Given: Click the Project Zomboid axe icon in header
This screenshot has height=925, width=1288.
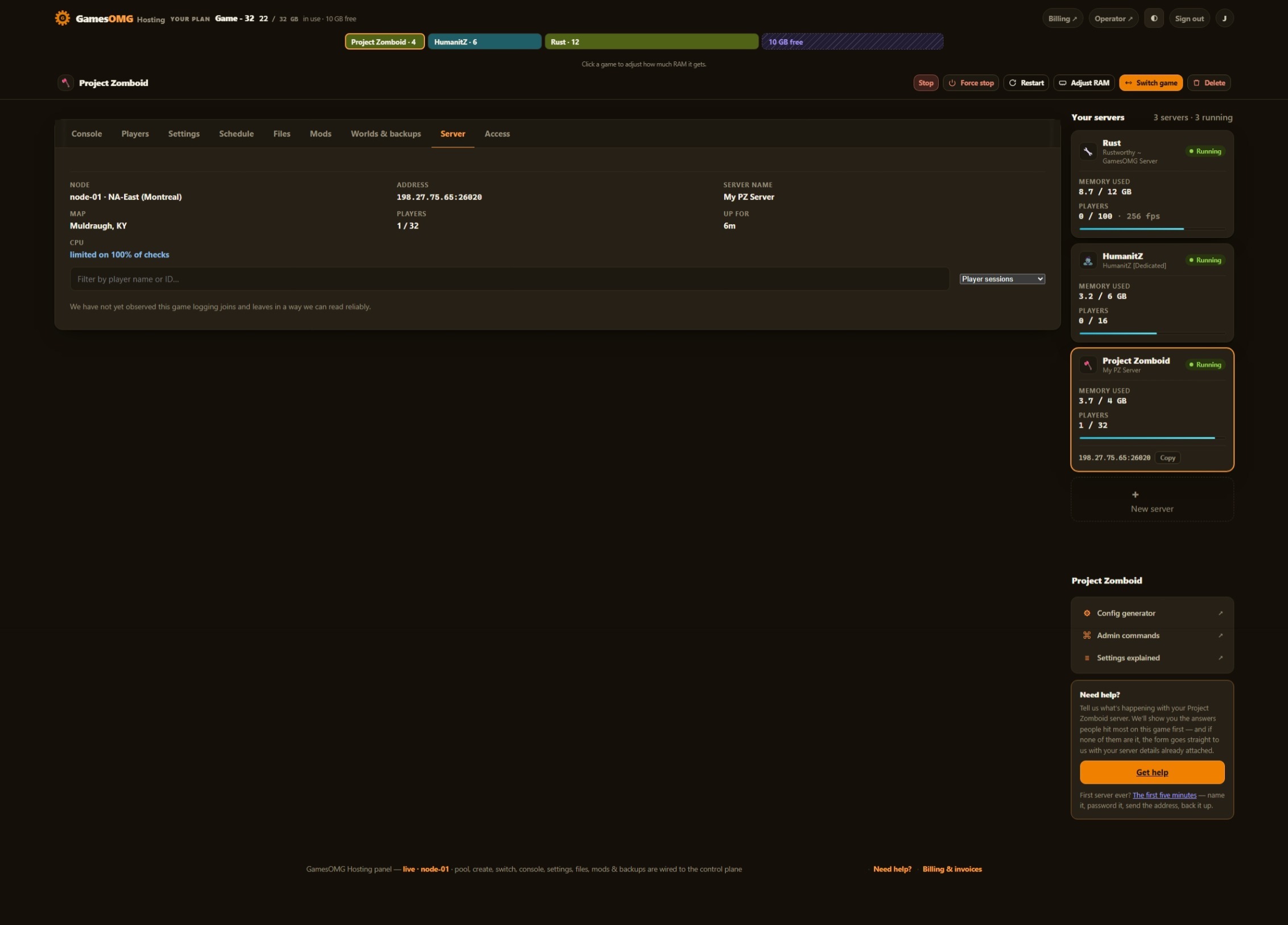Looking at the screenshot, I should click(x=65, y=82).
